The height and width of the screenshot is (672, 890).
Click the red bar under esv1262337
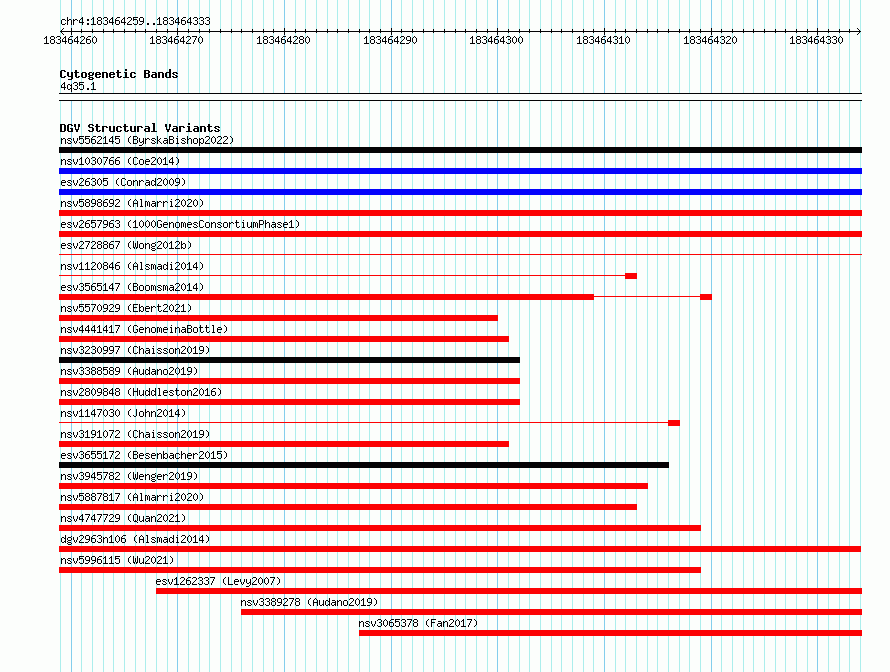(509, 591)
